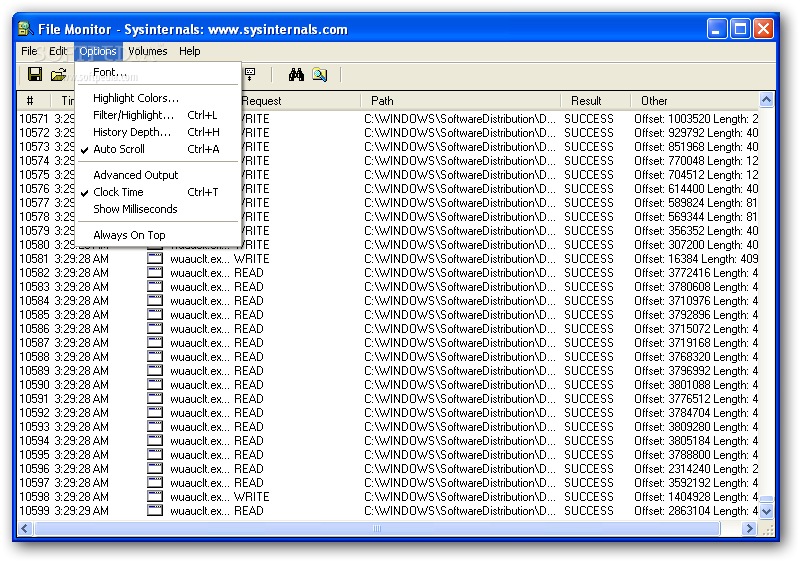
Task: Choose Highlight Colors... menu entry
Action: (x=158, y=98)
